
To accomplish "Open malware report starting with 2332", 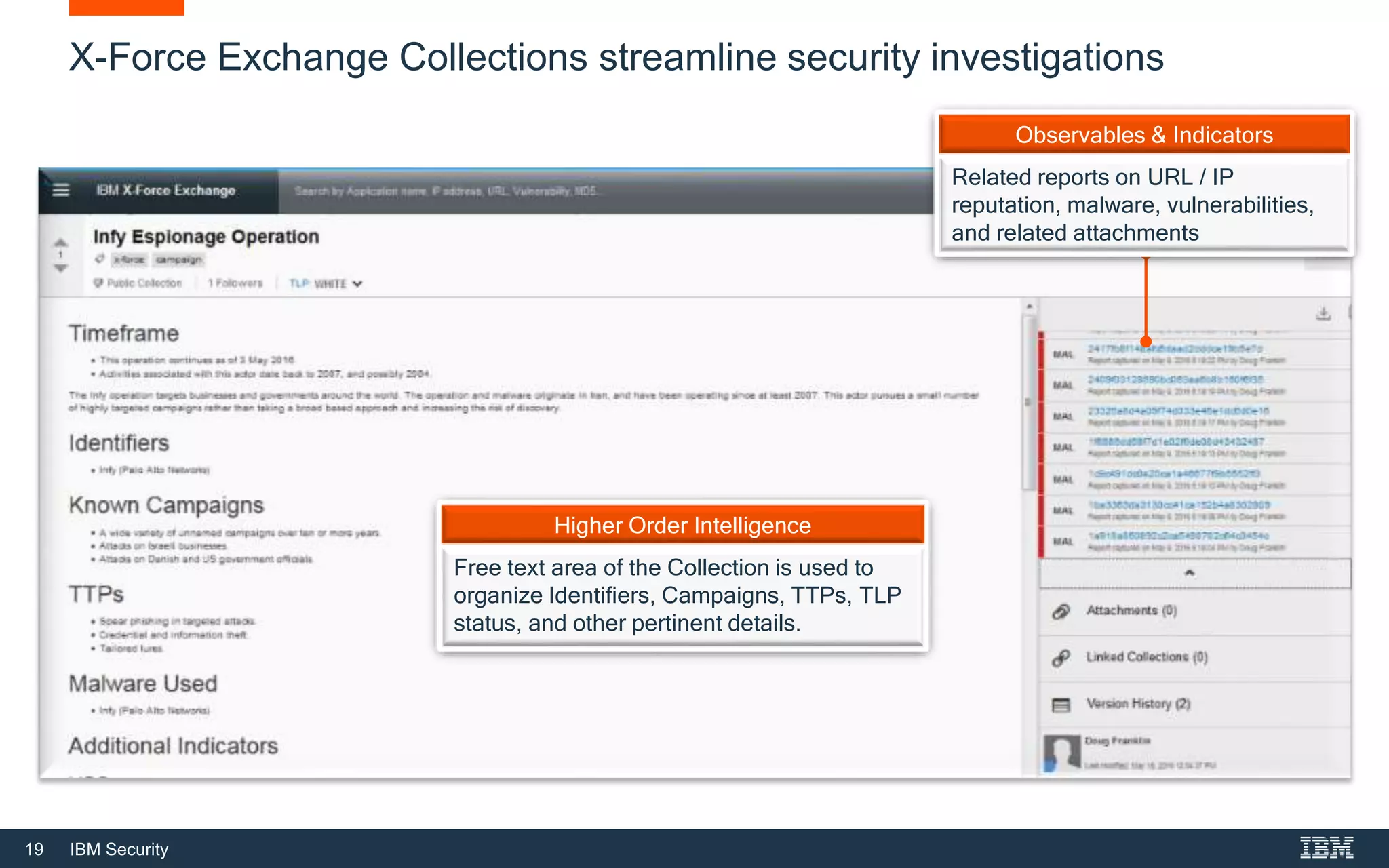I will [1178, 411].
